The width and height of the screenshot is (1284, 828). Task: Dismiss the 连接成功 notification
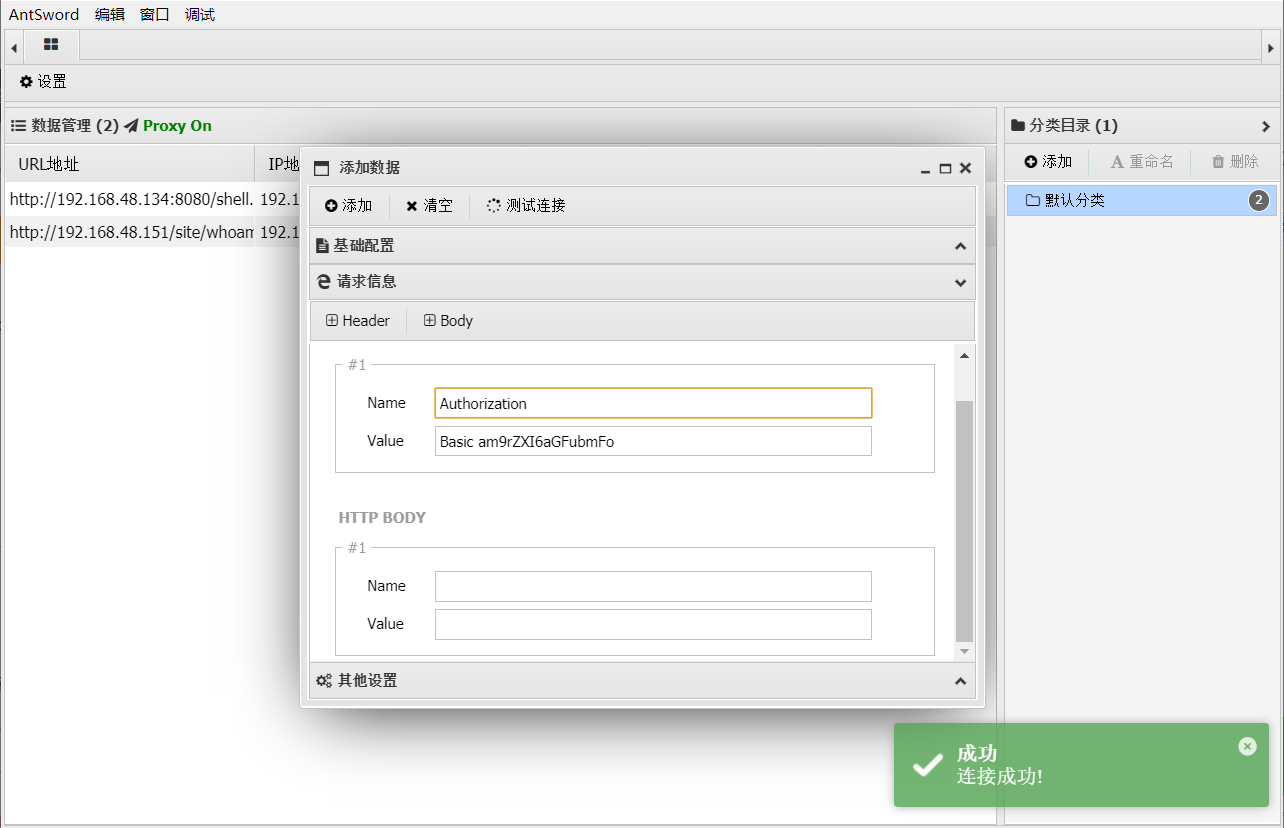[x=1247, y=746]
